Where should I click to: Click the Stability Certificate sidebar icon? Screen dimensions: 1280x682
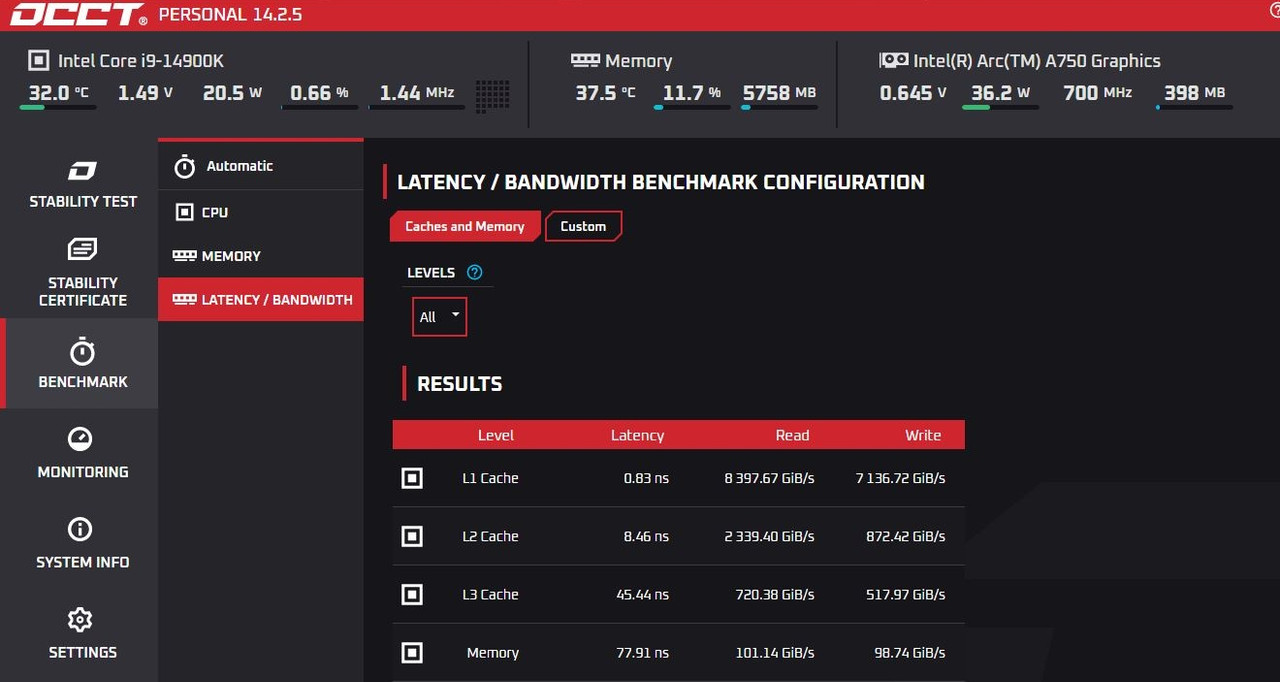click(x=82, y=248)
